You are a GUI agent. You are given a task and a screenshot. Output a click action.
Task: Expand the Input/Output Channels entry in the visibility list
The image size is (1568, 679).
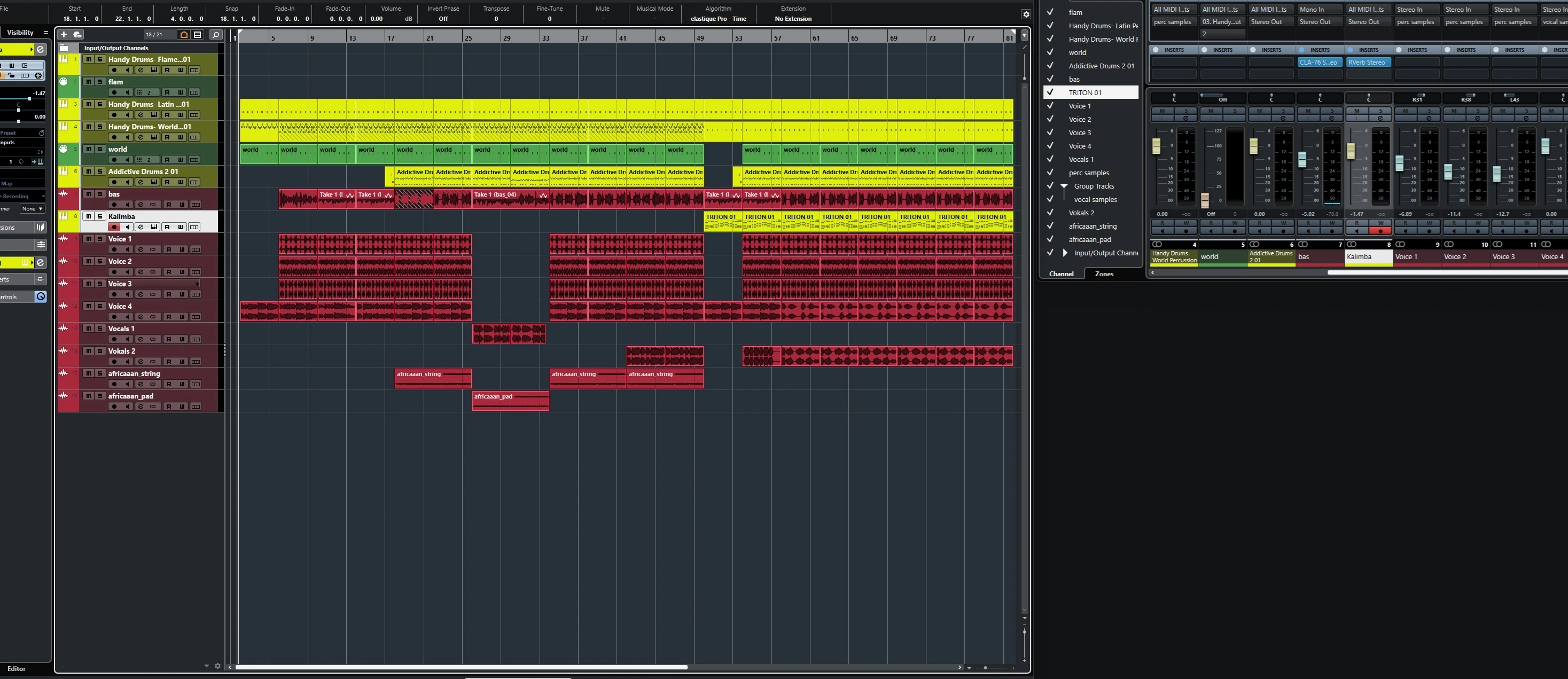pos(1065,253)
